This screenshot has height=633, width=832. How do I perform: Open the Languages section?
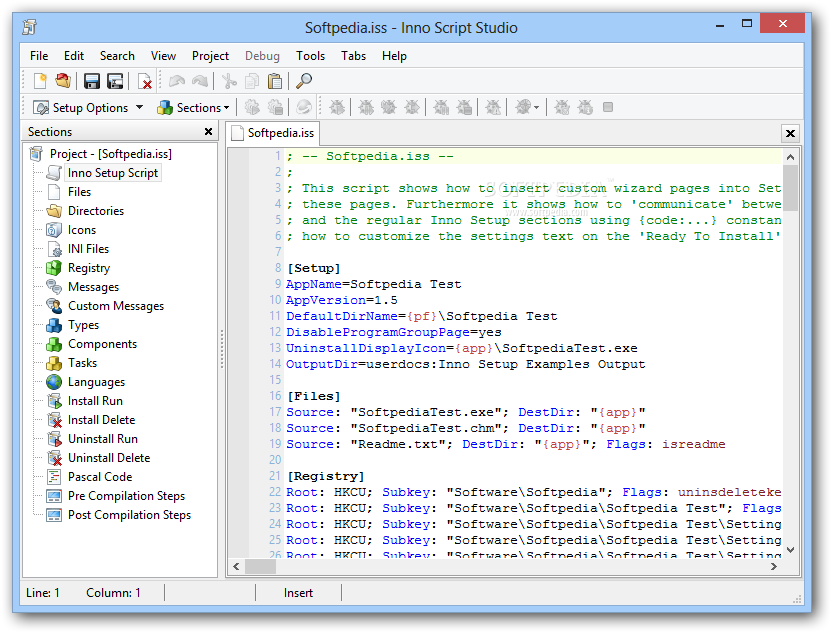tap(97, 382)
